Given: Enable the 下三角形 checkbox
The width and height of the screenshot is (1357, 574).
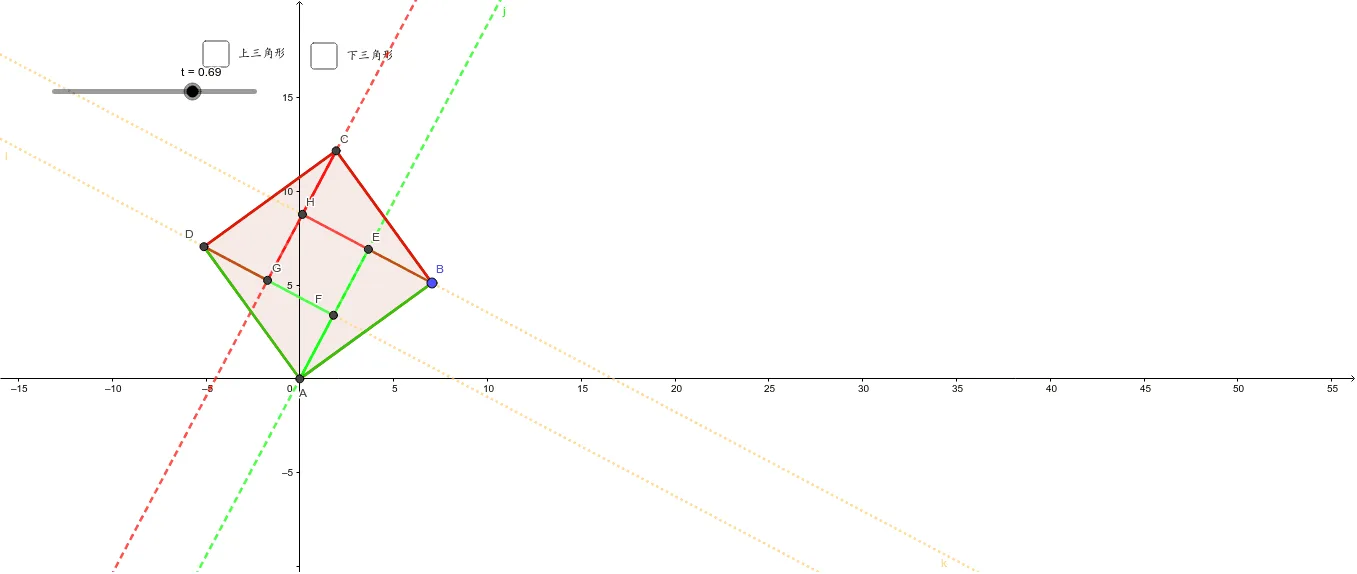Looking at the screenshot, I should (x=324, y=56).
